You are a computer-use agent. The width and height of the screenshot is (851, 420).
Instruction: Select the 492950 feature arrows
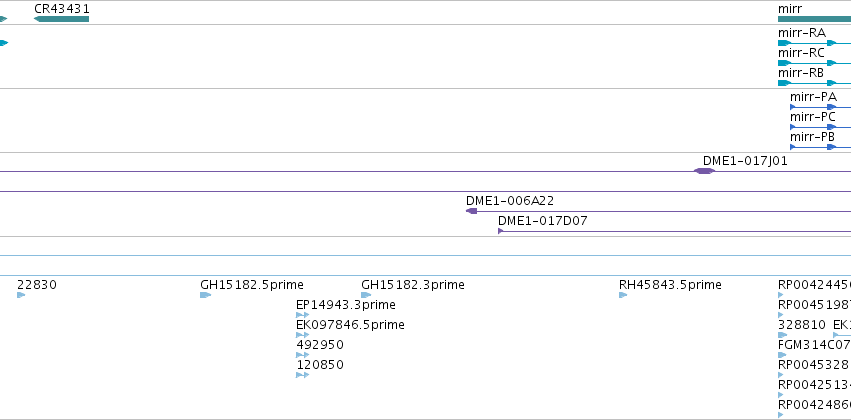(x=302, y=355)
